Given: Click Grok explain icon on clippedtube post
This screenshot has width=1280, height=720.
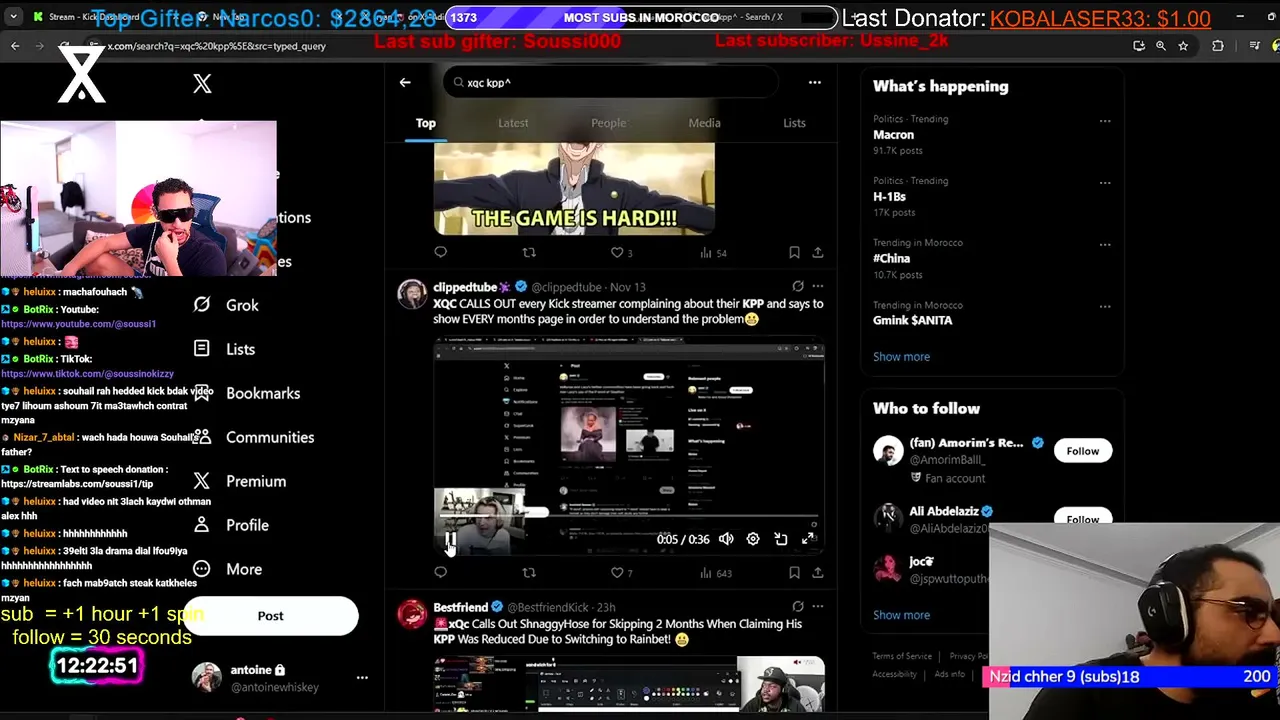Looking at the screenshot, I should (797, 287).
